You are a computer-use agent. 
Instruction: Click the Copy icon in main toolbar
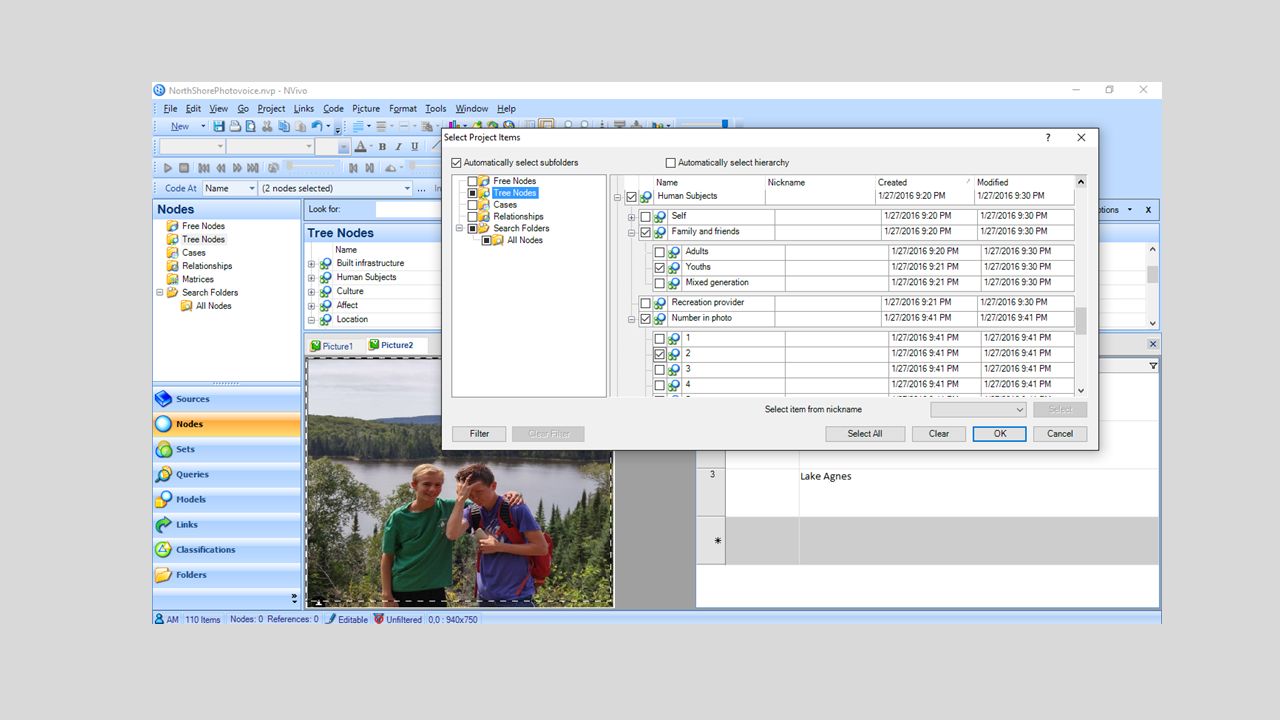284,126
